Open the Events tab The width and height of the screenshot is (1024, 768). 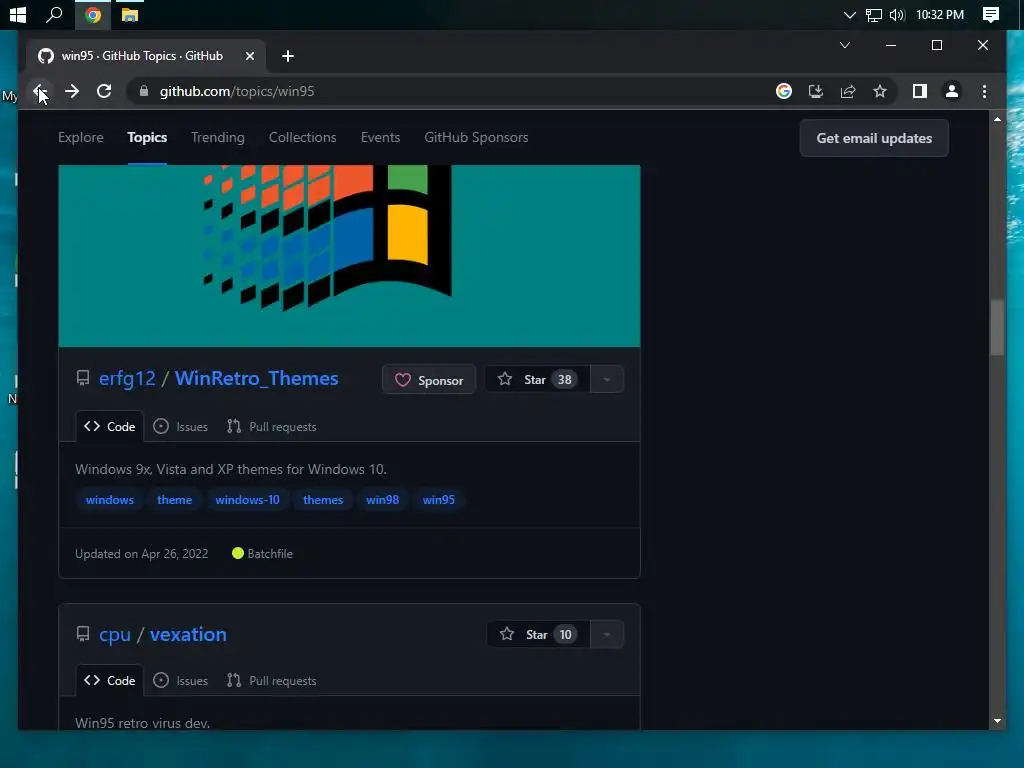pos(380,137)
